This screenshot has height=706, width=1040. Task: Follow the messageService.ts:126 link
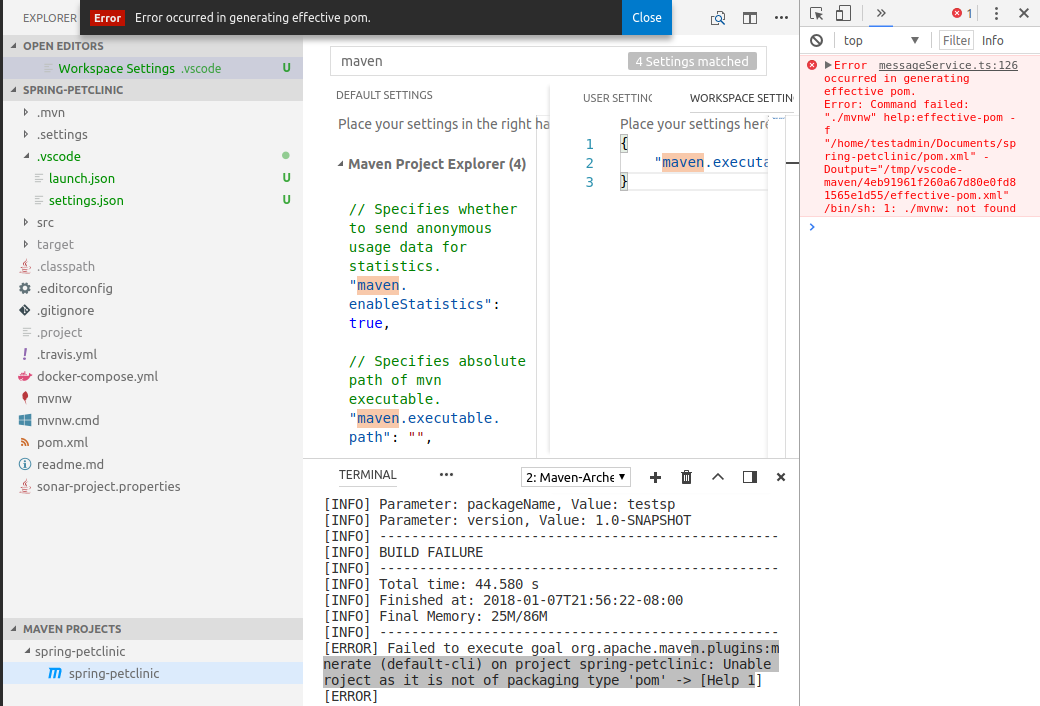click(x=948, y=65)
